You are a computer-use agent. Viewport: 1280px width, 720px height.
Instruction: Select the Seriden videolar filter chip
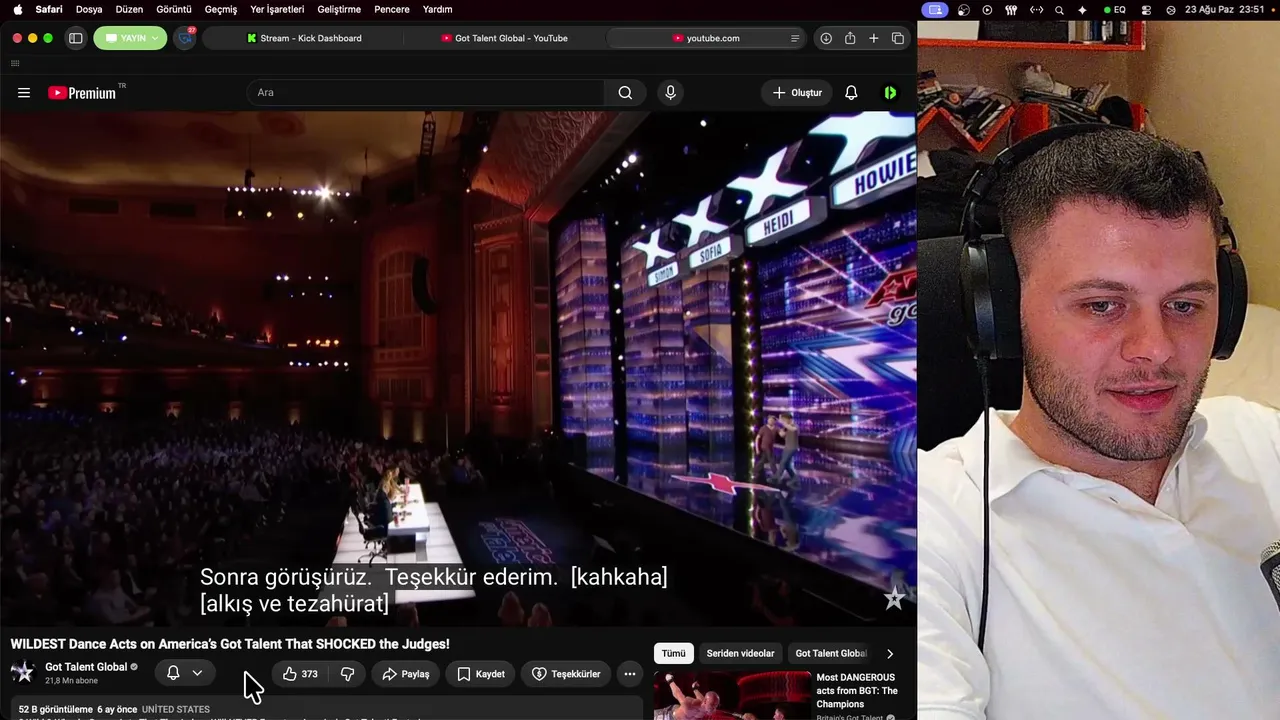(741, 653)
